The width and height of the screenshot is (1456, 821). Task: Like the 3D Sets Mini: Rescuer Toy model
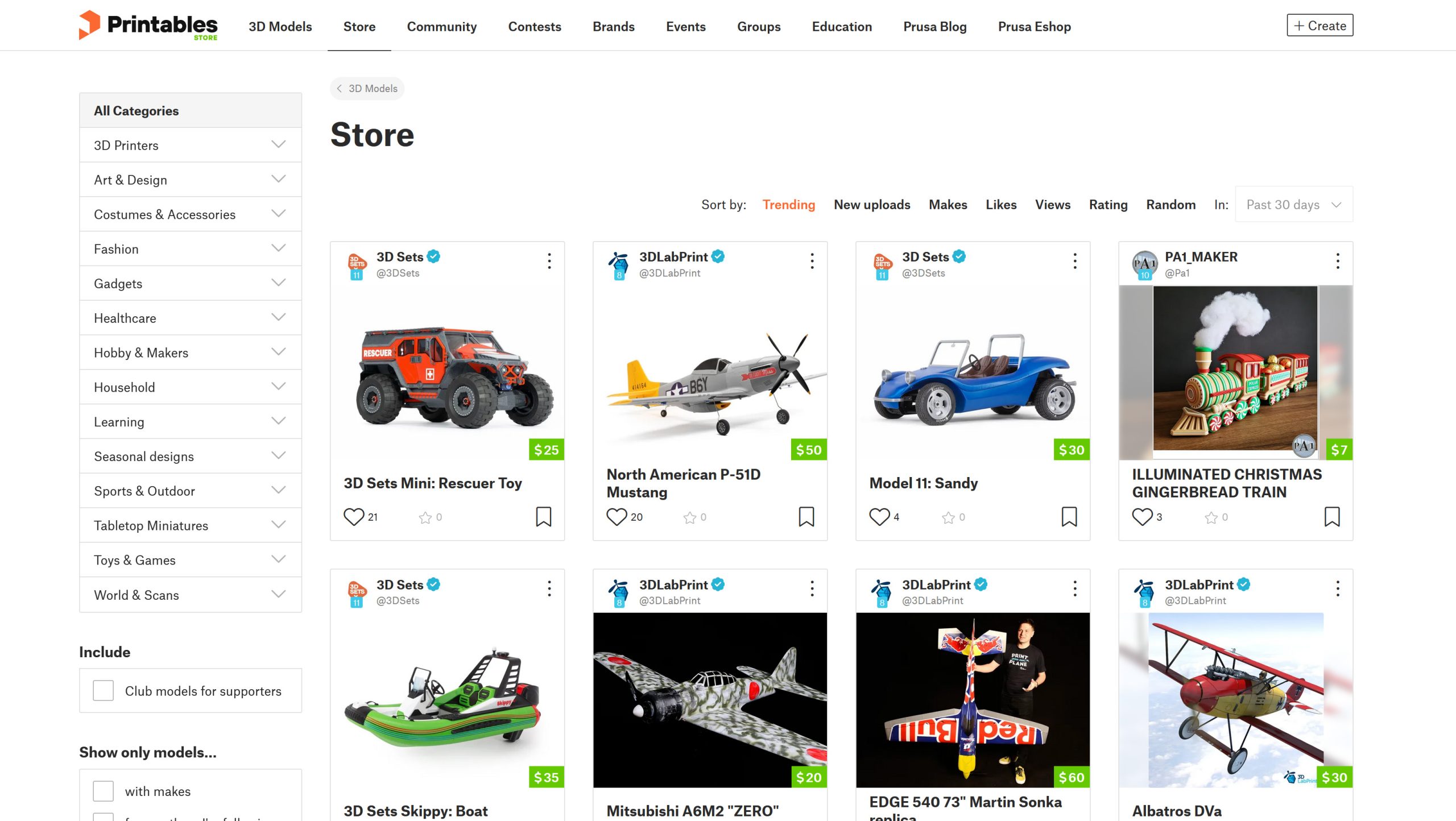click(x=353, y=517)
